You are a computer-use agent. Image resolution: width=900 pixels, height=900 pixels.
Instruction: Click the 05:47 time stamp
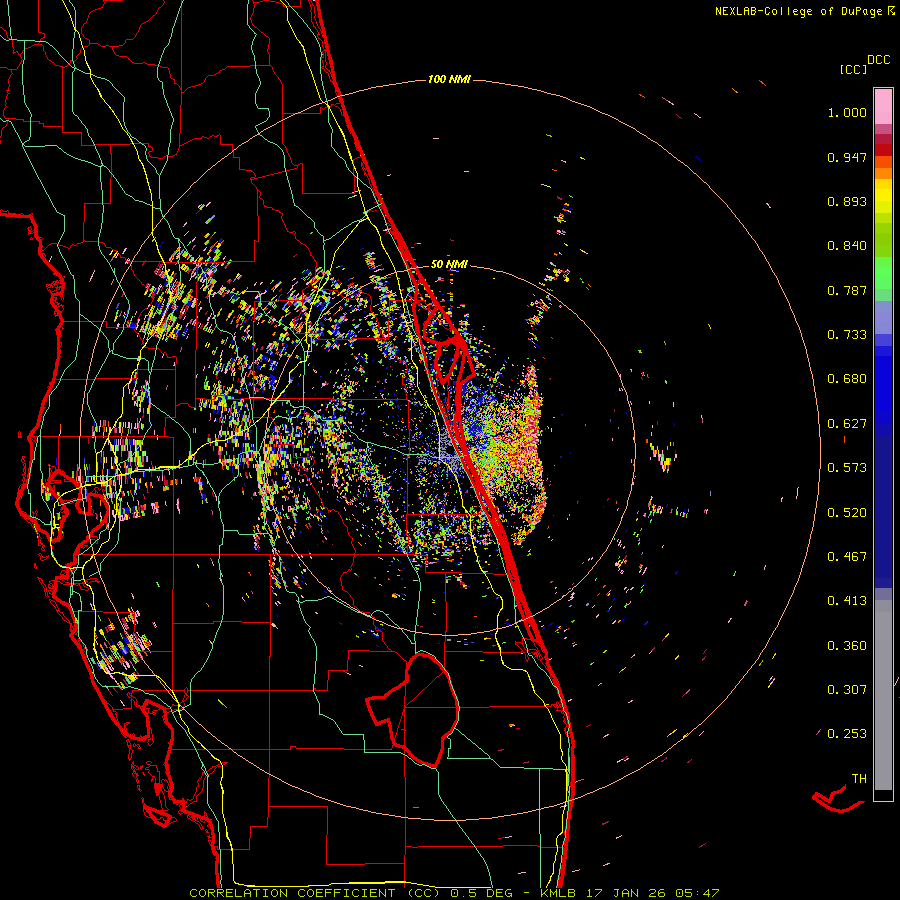point(698,893)
